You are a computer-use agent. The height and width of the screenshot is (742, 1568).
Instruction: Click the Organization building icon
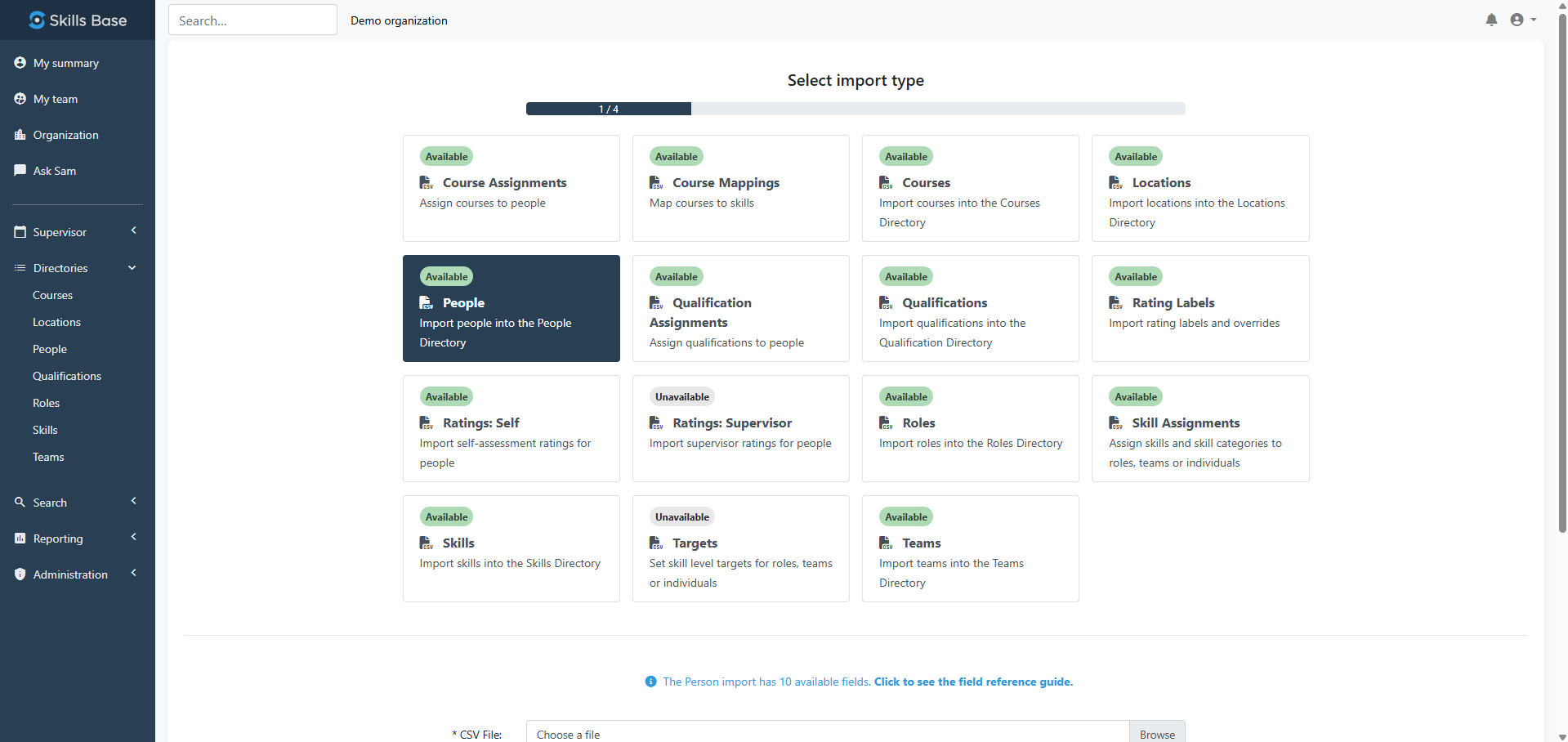(20, 135)
